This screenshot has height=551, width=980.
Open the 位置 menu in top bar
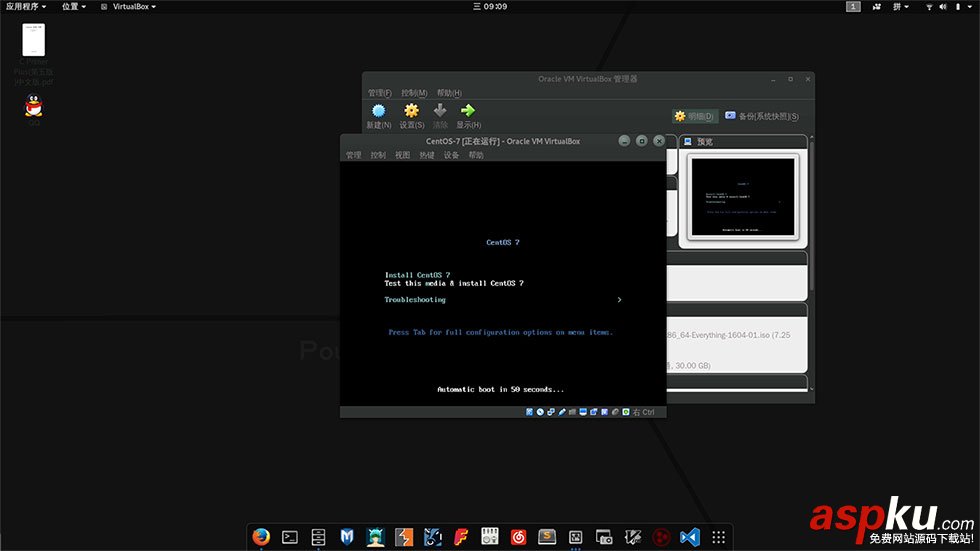point(74,6)
